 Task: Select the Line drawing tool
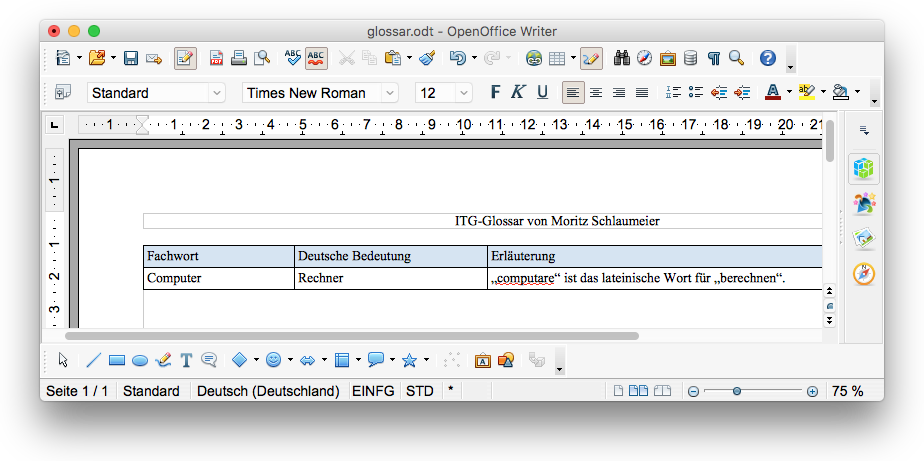[94, 360]
